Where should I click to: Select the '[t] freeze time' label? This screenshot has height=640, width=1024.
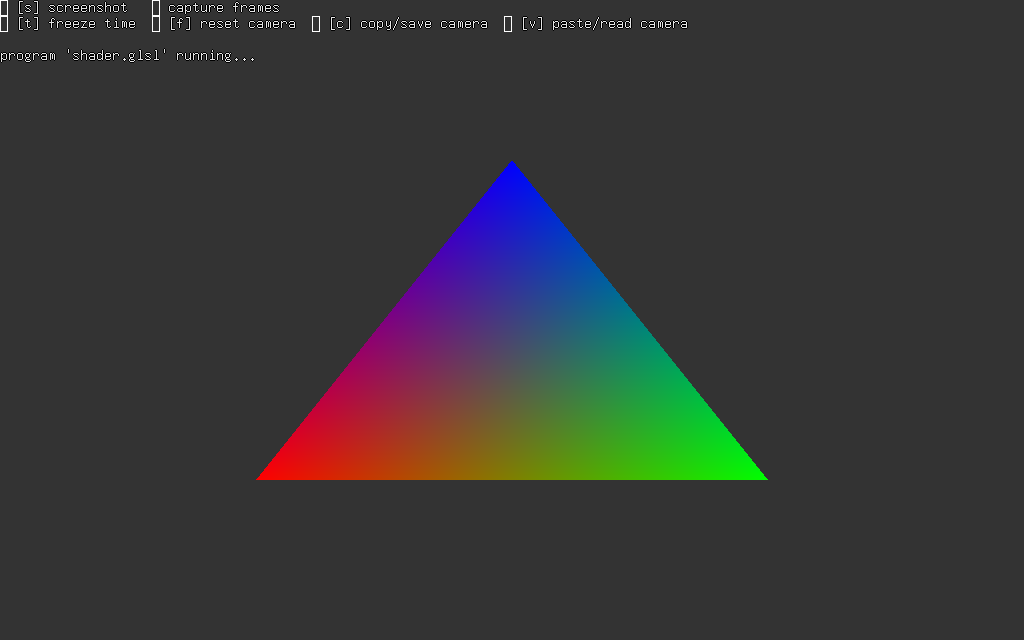click(x=76, y=24)
